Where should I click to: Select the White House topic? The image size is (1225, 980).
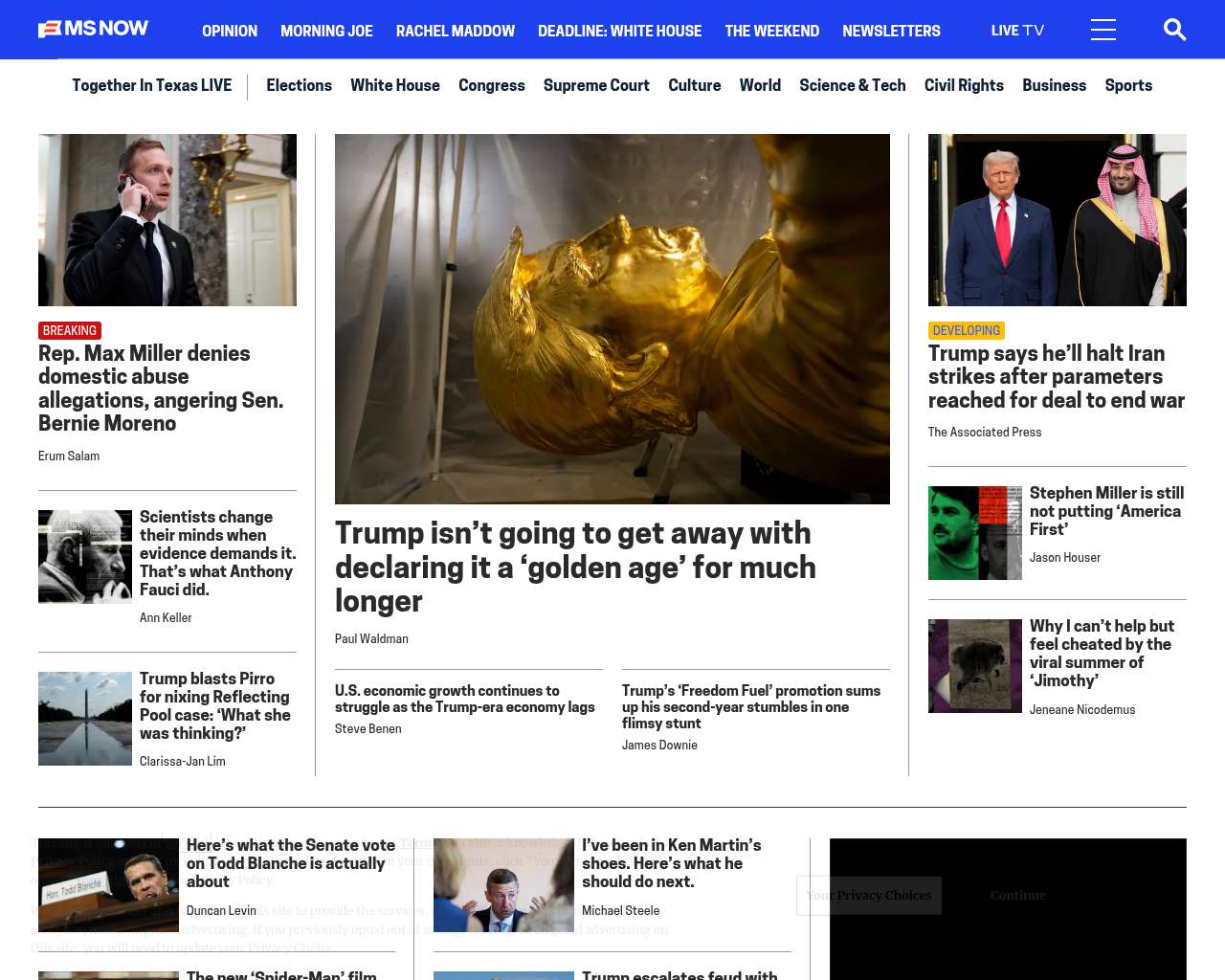pyautogui.click(x=395, y=85)
